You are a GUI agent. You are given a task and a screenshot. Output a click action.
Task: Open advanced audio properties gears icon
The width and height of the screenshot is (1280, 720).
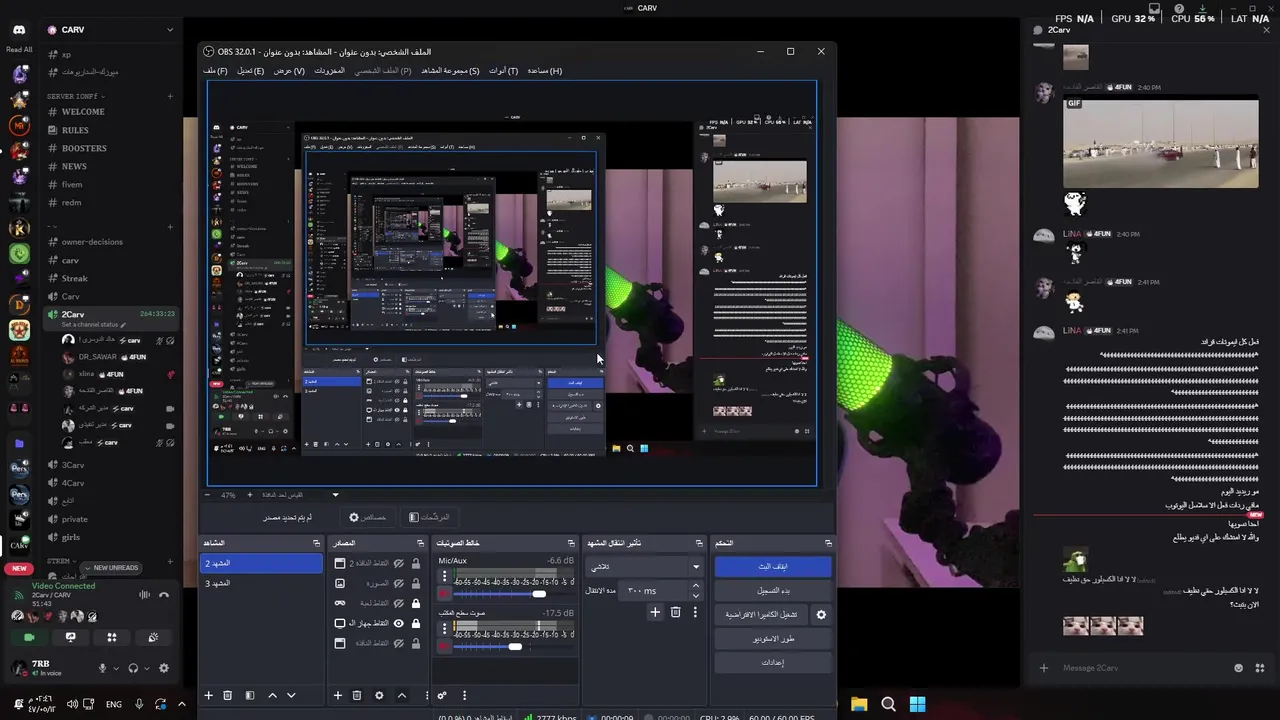442,695
